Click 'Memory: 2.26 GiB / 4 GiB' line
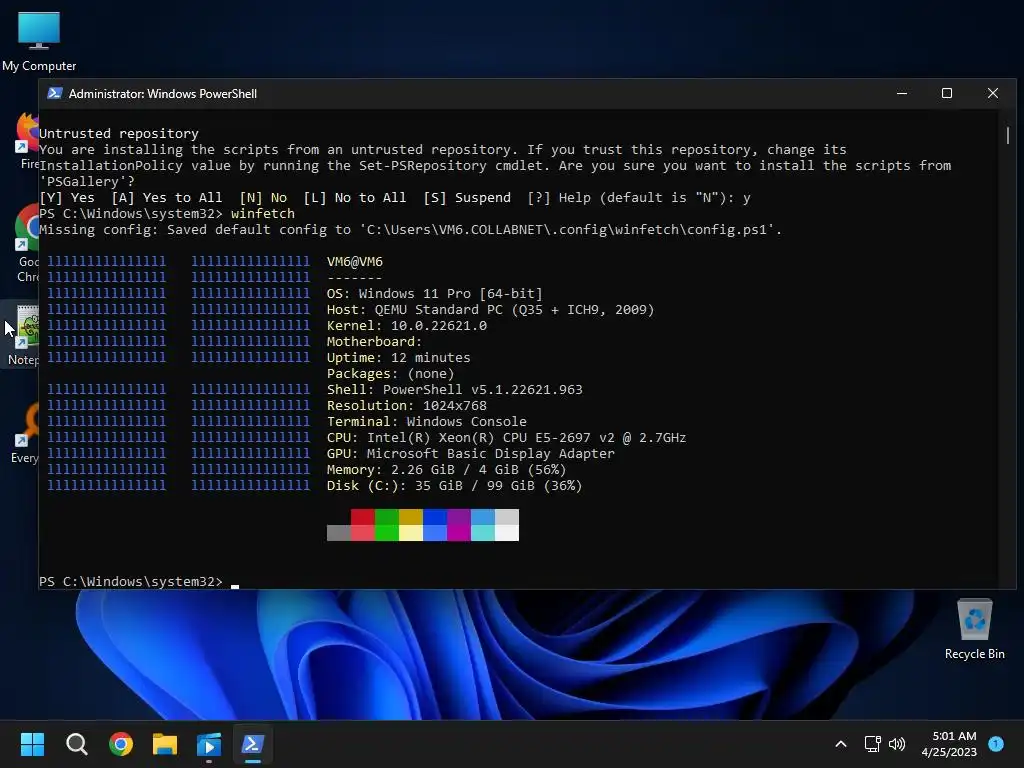Screen dimensions: 1024x768 pyautogui.click(x=447, y=470)
